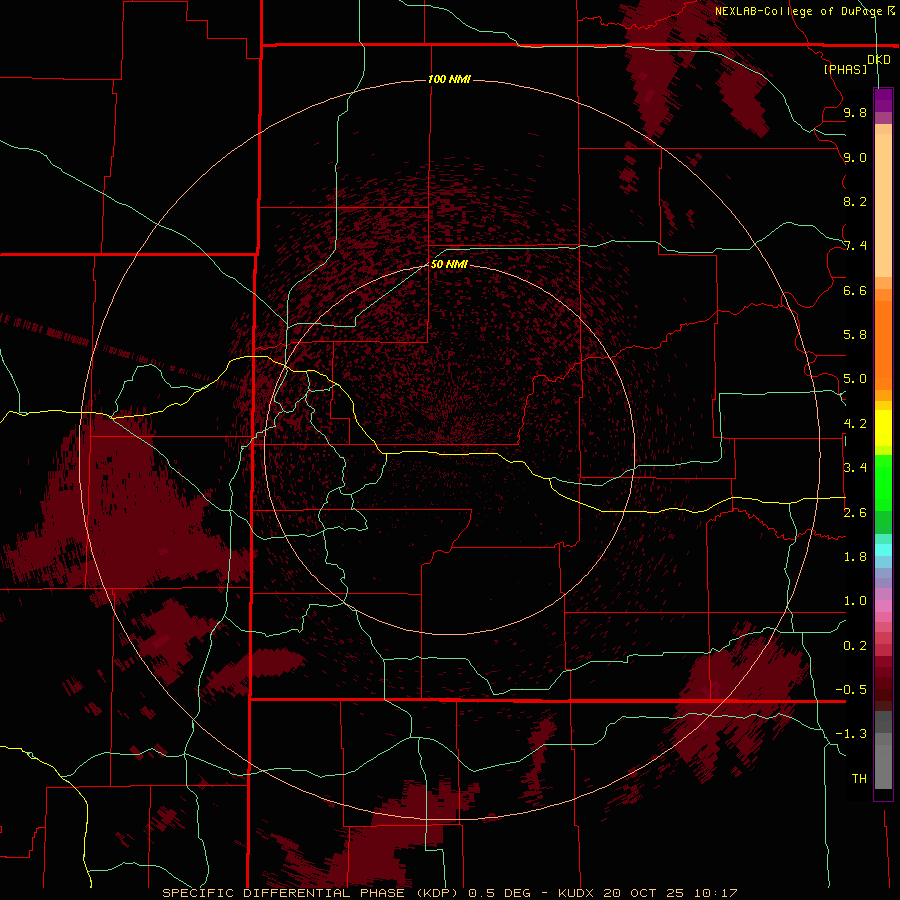Click the 3.4 scale value
Screen dimensions: 900x900
(855, 468)
